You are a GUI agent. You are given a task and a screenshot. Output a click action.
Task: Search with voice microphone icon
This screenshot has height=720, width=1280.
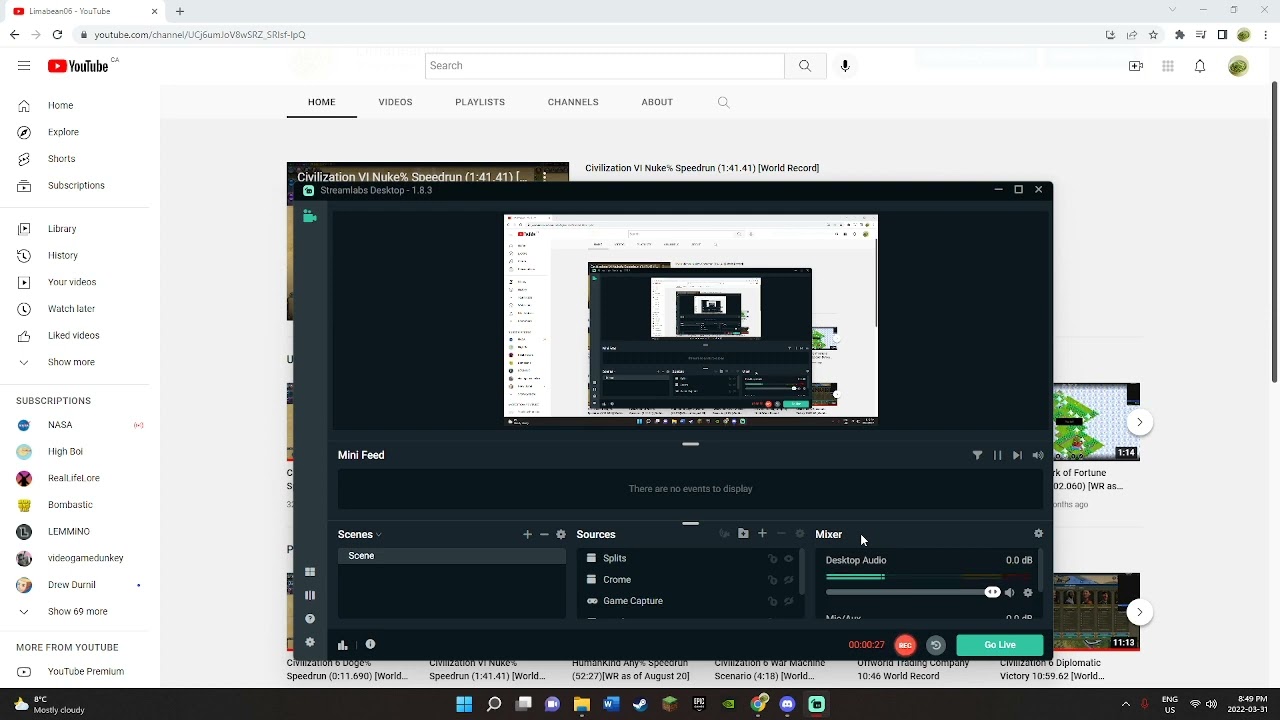click(845, 66)
